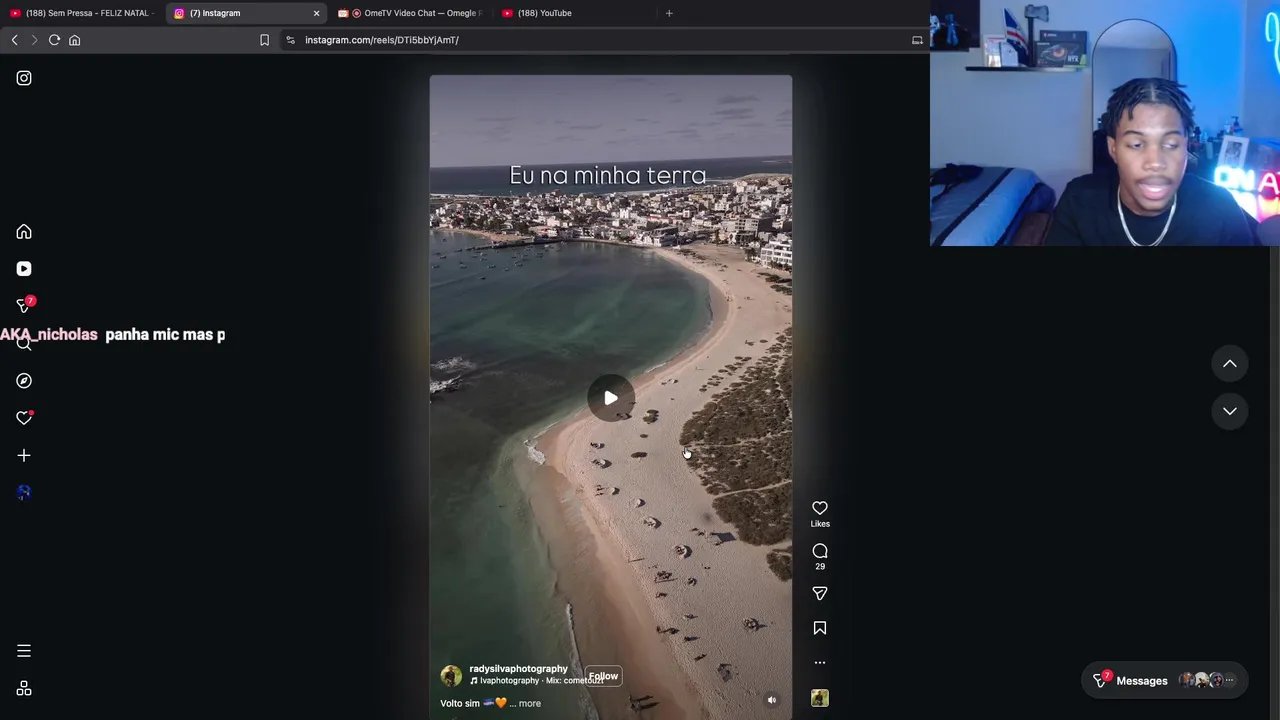The image size is (1280, 720).
Task: Toggle the reel sound speaker button
Action: click(x=772, y=700)
